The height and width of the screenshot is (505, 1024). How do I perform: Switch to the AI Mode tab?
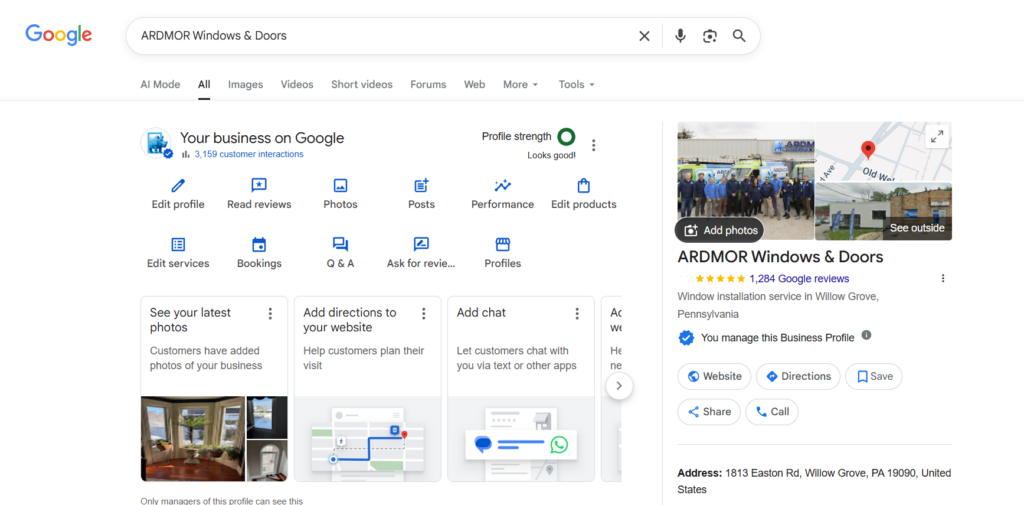[x=160, y=85]
